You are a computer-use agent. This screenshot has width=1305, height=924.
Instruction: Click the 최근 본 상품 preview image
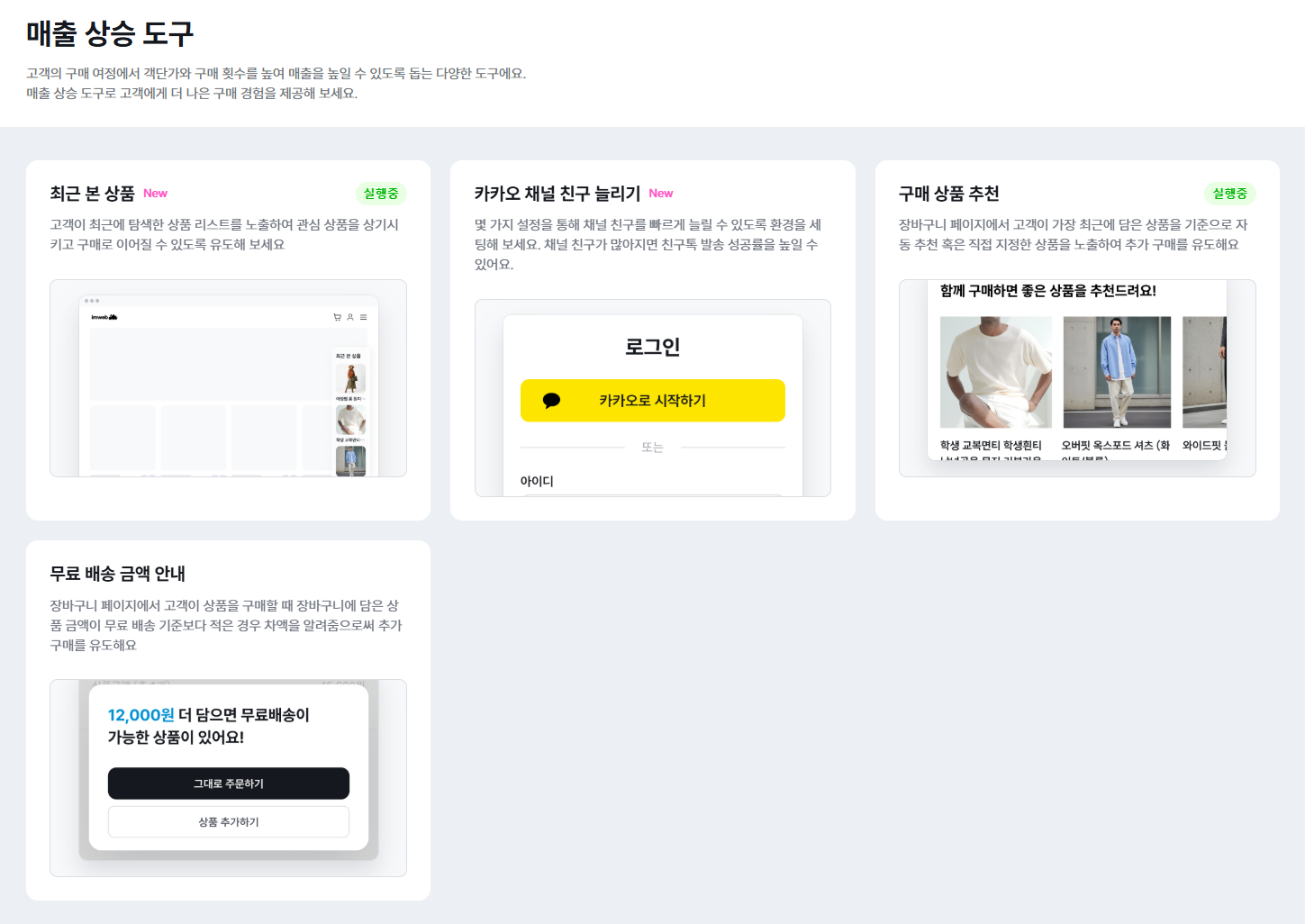pos(228,378)
